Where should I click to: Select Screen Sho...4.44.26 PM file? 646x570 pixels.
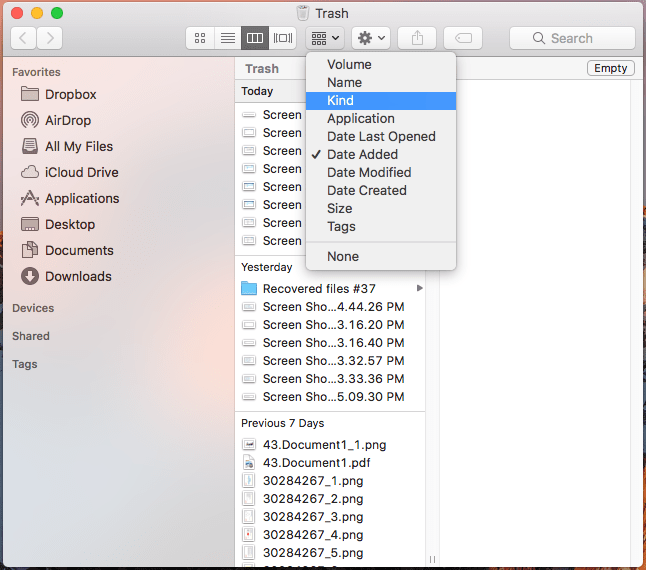tap(332, 307)
